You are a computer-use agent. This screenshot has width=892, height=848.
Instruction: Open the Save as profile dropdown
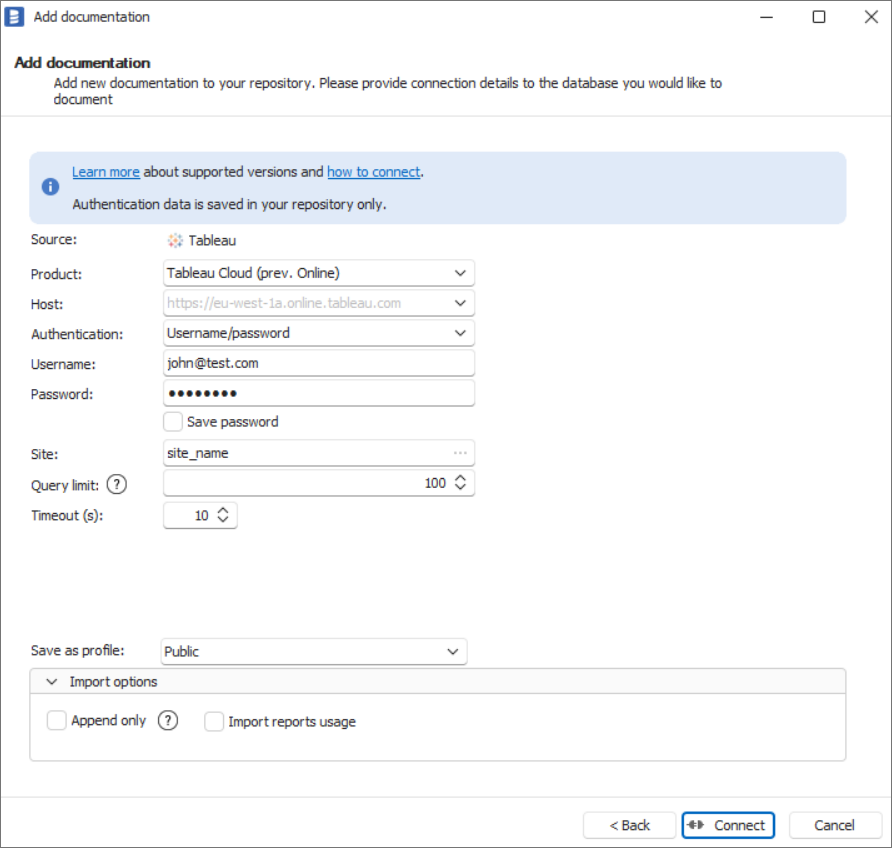(453, 652)
